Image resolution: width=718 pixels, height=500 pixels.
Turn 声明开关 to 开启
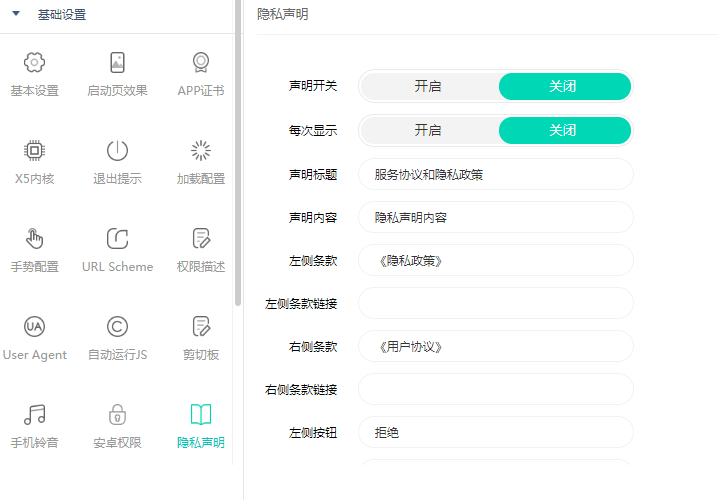click(428, 86)
